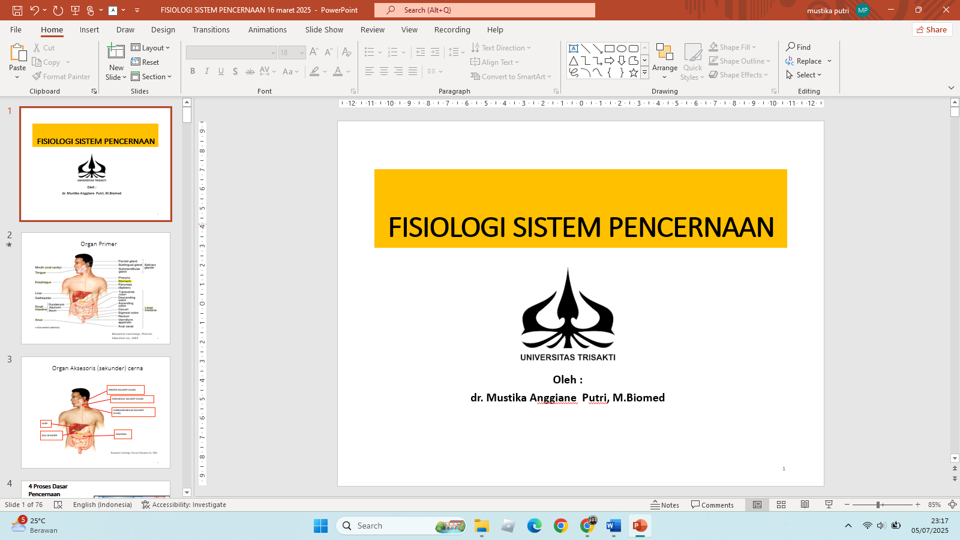The width and height of the screenshot is (960, 540).
Task: Switch to the Animations tab
Action: coord(267,29)
